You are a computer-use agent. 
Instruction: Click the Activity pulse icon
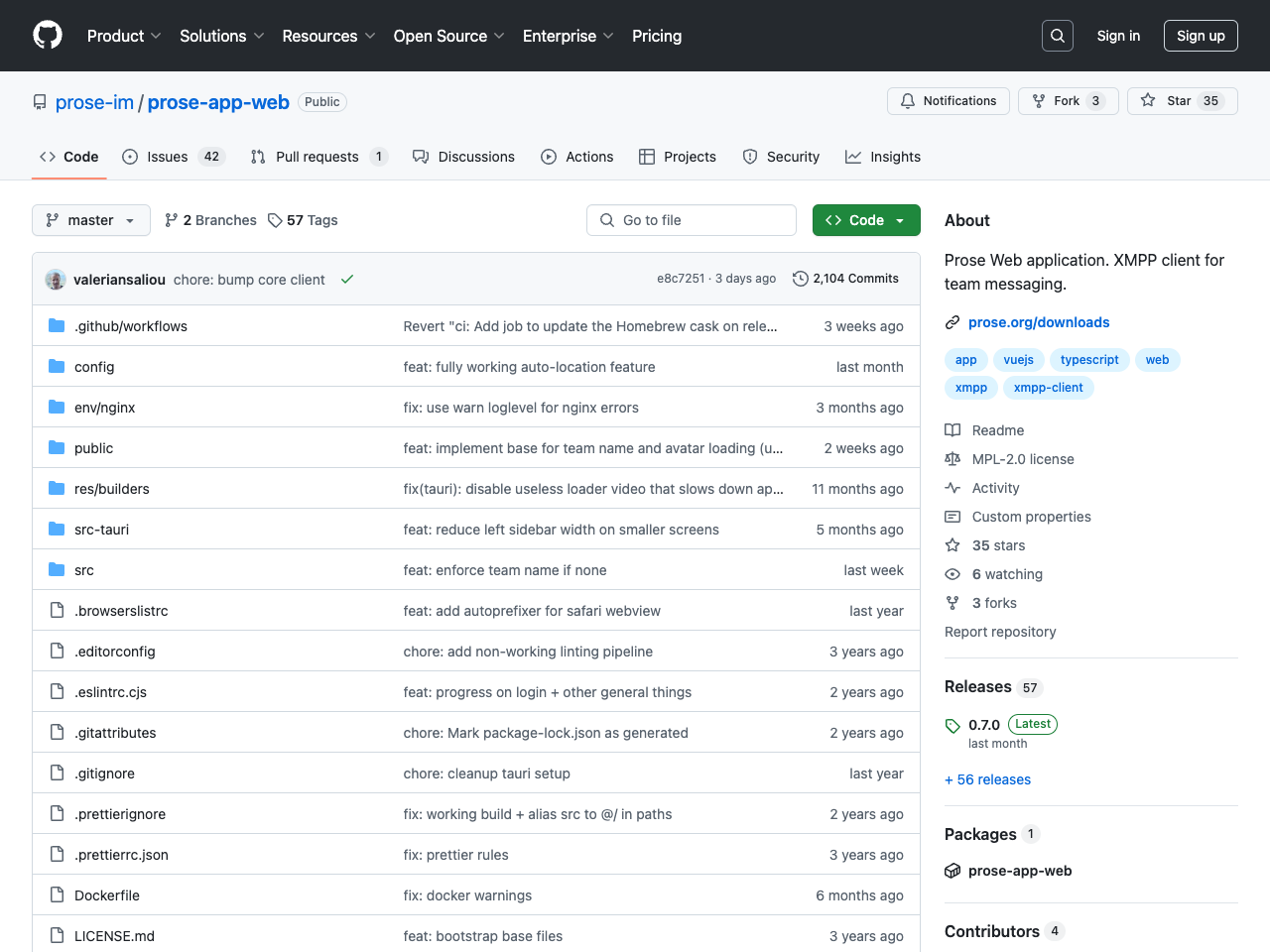click(952, 488)
